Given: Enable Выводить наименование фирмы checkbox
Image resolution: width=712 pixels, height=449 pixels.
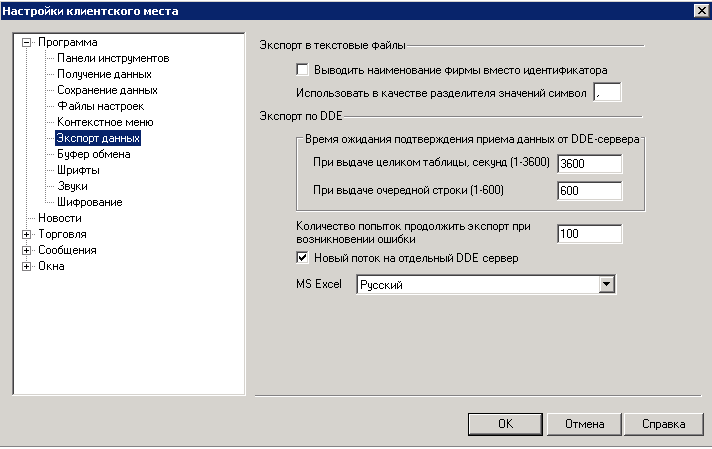Looking at the screenshot, I should (302, 70).
